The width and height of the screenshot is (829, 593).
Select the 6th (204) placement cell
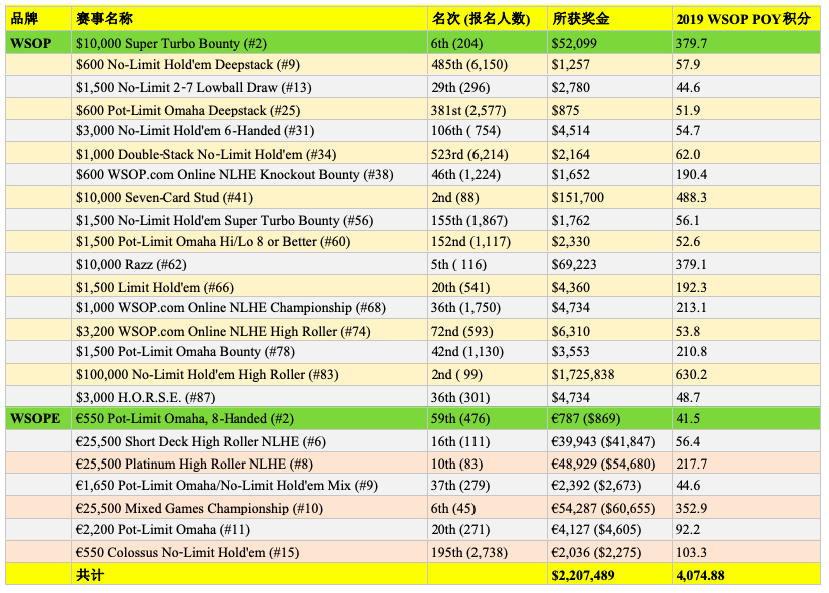[487, 43]
